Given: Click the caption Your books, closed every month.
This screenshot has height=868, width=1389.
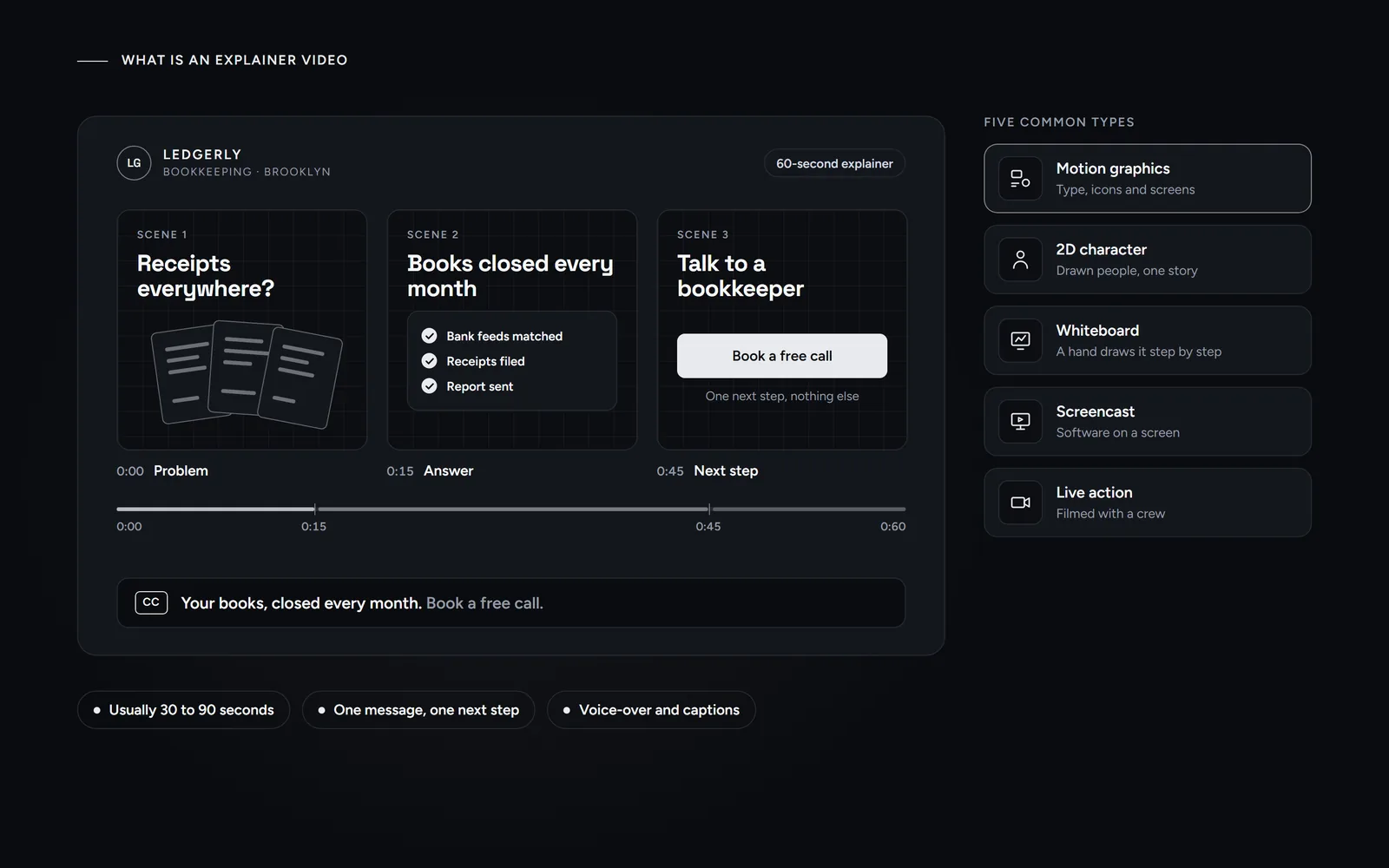Looking at the screenshot, I should pos(301,603).
